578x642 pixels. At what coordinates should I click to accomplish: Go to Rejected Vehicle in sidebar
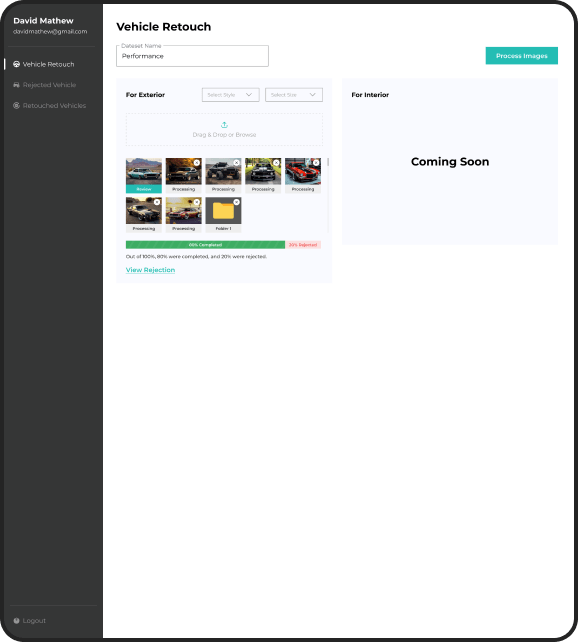[45, 85]
